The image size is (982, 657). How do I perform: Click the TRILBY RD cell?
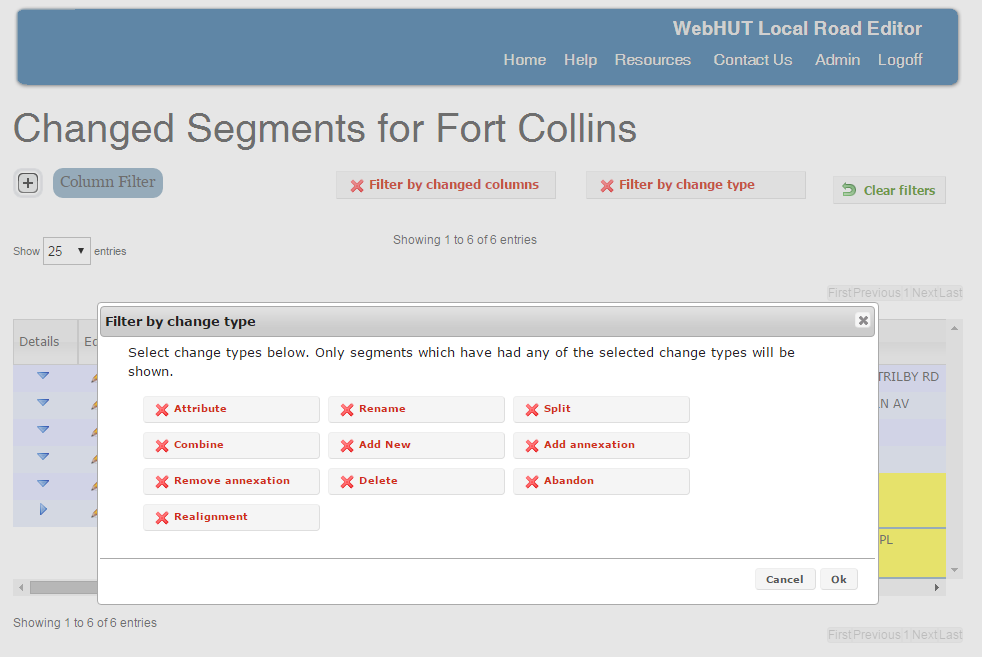(x=911, y=377)
